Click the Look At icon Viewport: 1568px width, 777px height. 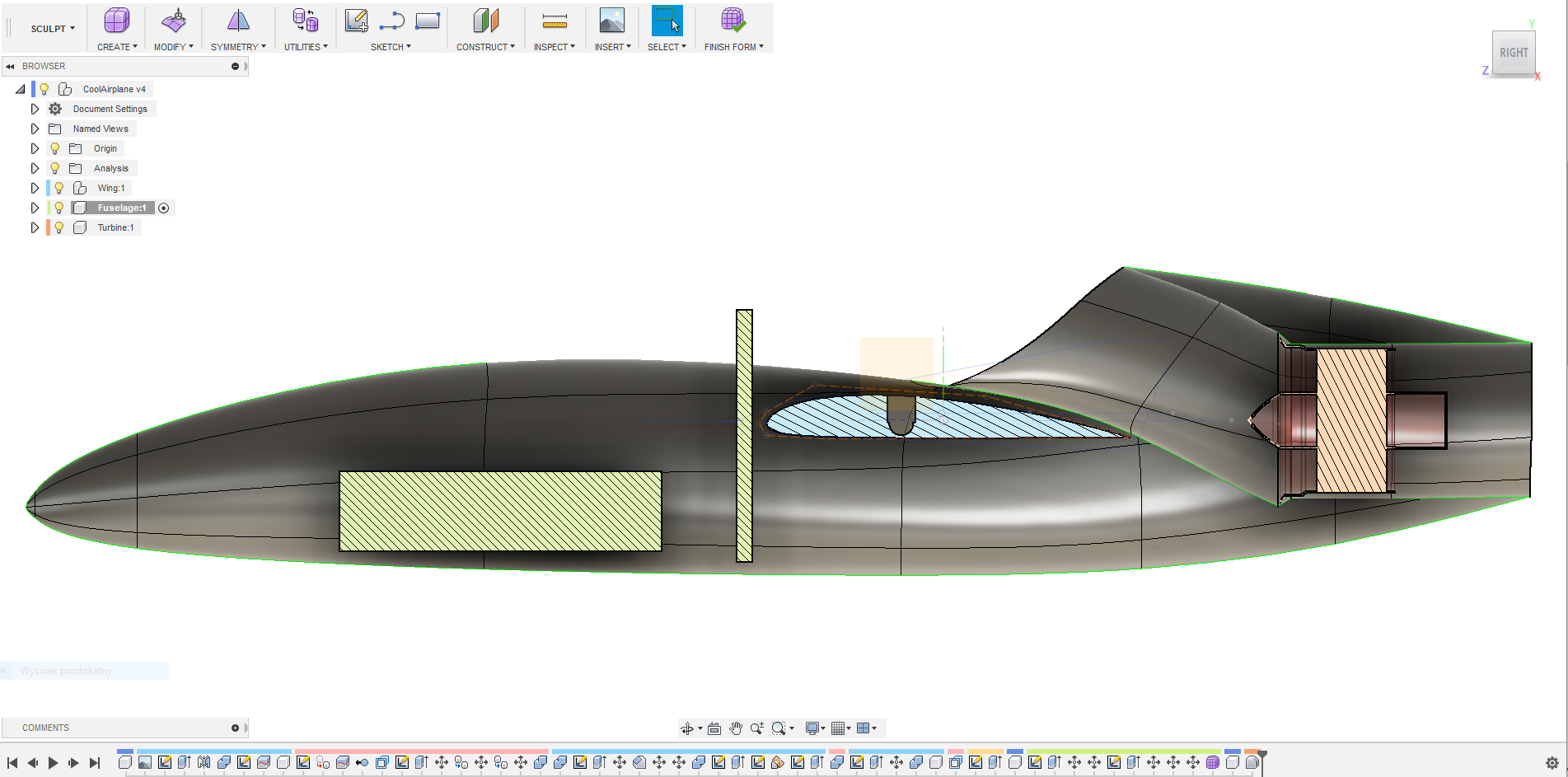[x=714, y=728]
